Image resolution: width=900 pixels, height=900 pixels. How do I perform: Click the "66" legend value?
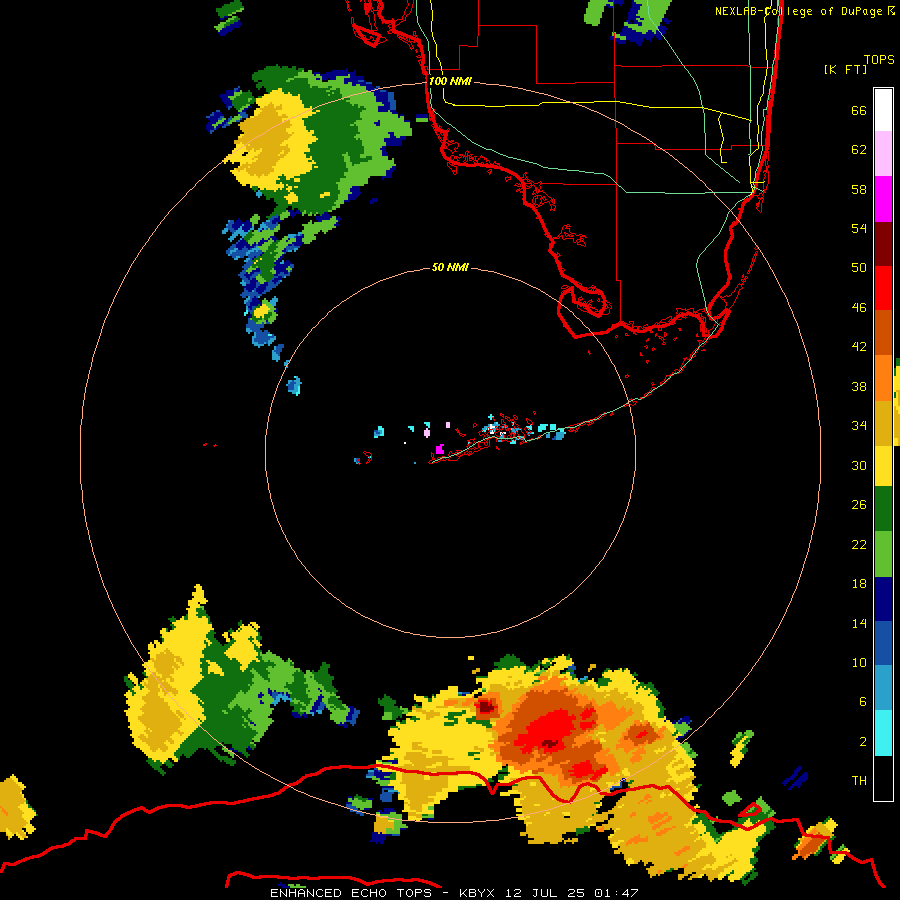[859, 110]
